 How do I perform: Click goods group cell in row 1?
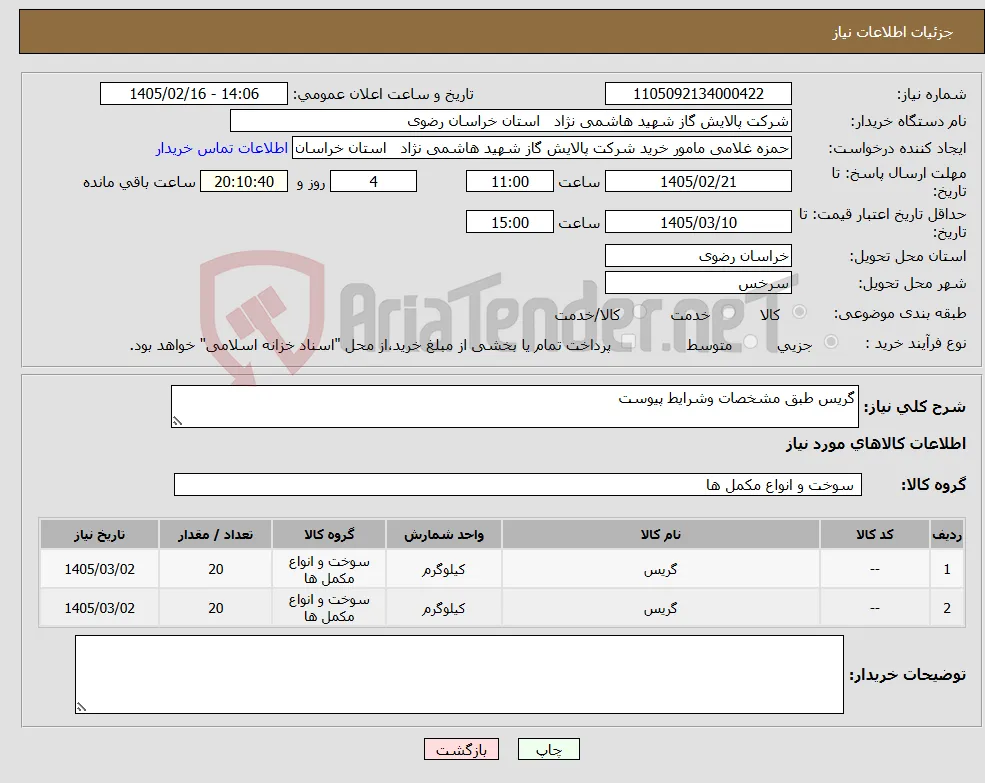click(x=329, y=569)
